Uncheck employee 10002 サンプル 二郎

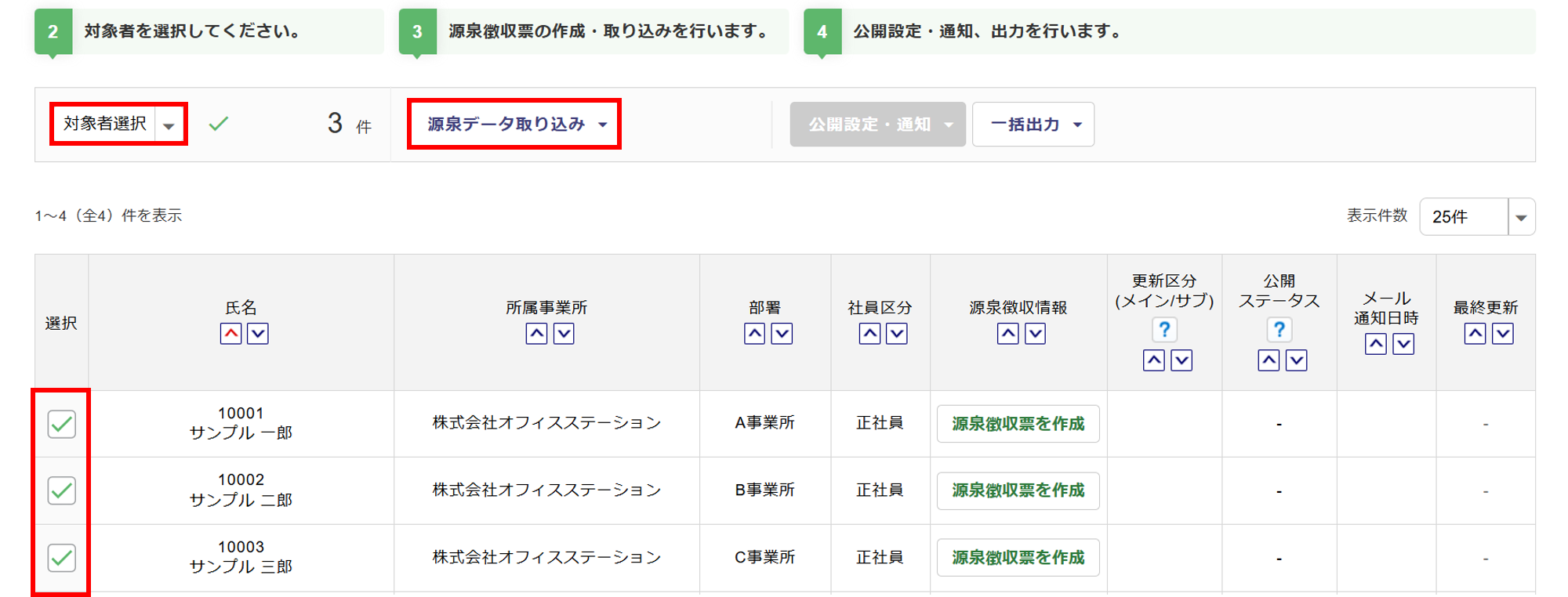[x=61, y=490]
